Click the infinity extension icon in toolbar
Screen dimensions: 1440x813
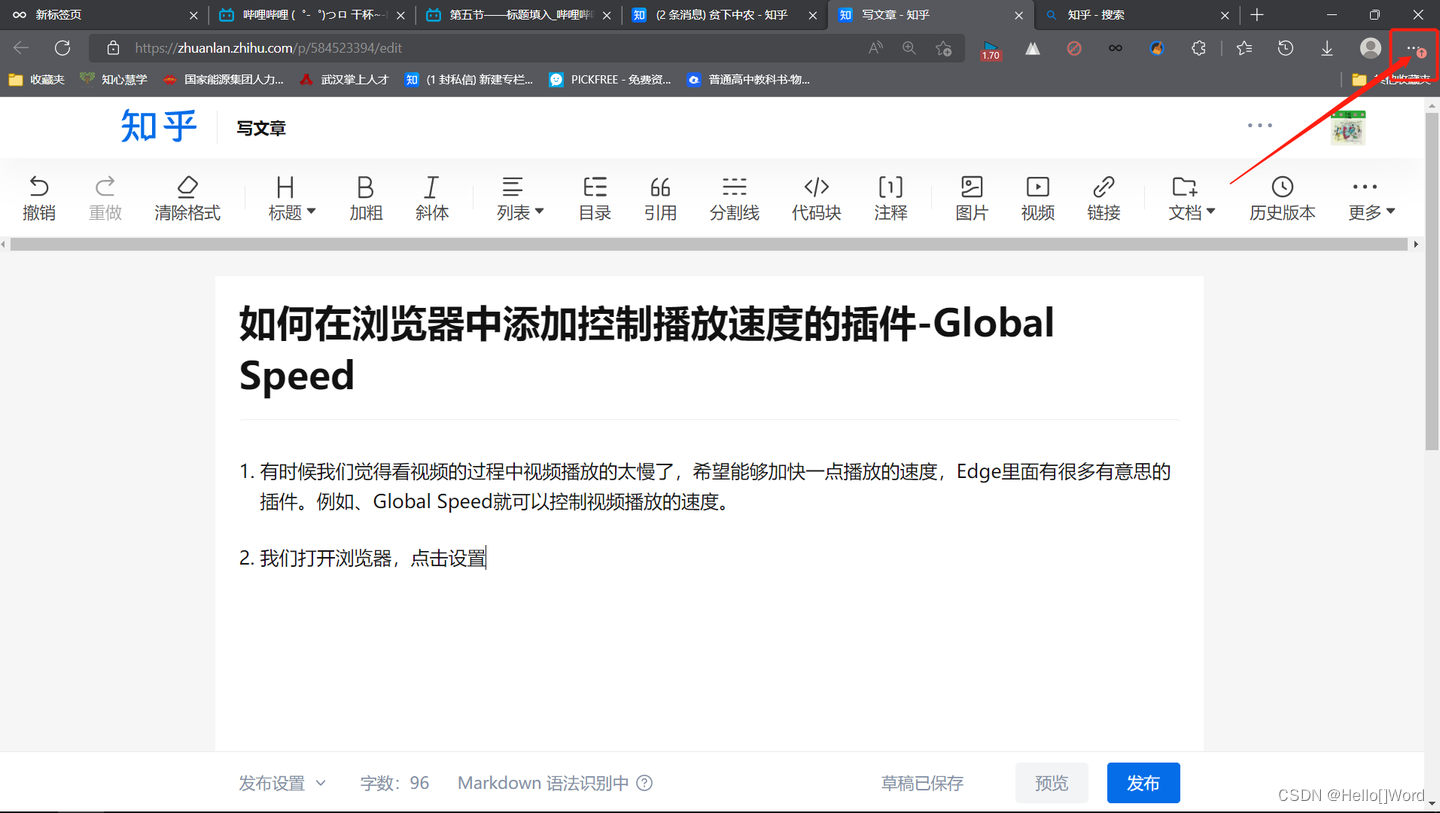1115,48
